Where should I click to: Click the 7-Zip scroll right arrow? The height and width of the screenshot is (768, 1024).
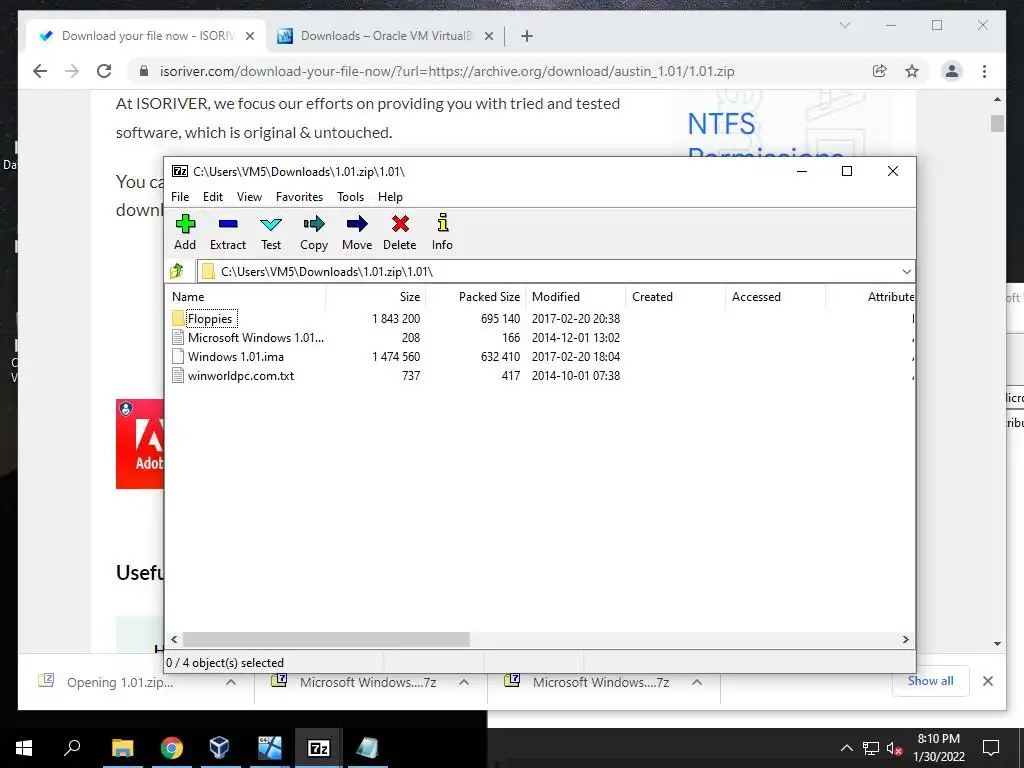(x=905, y=639)
